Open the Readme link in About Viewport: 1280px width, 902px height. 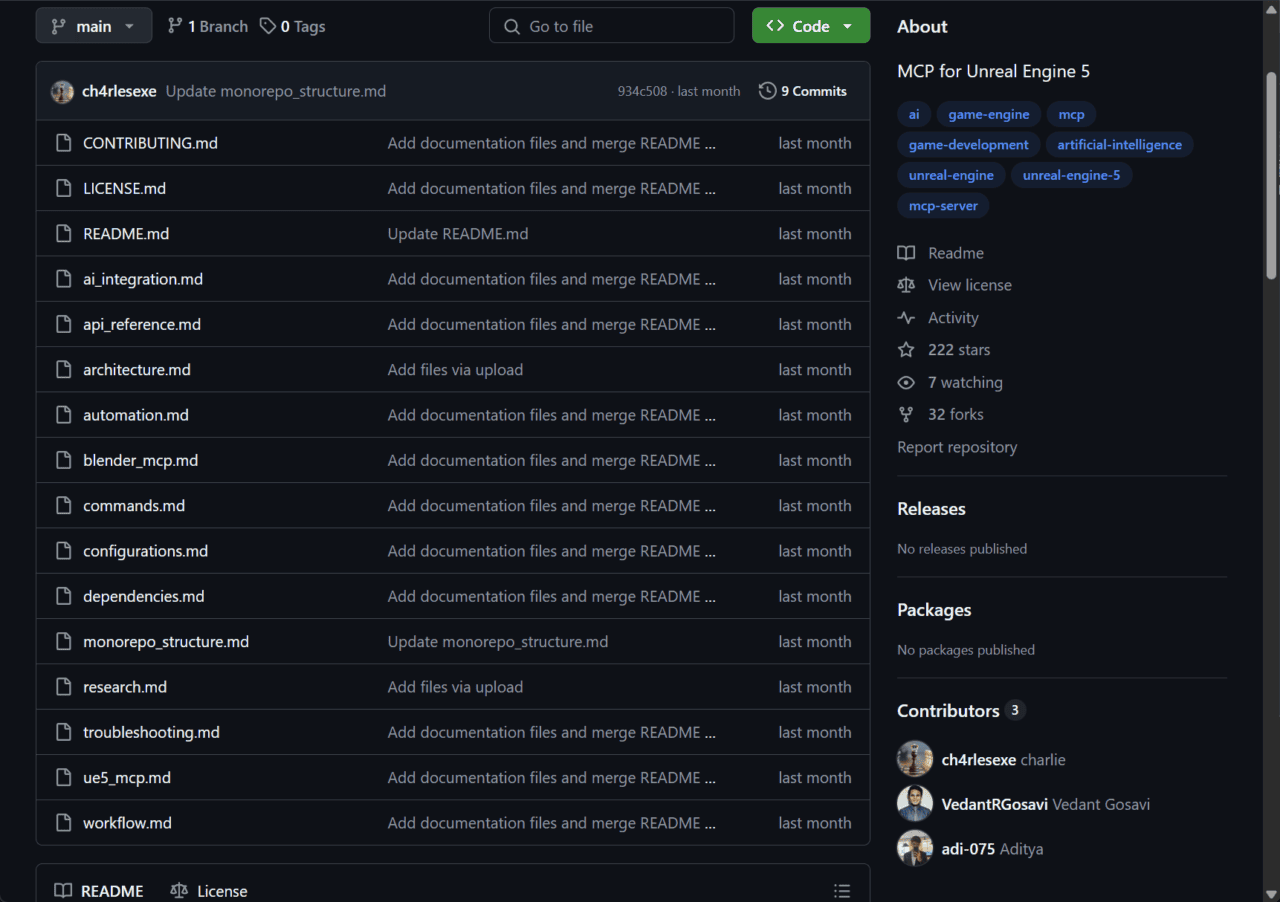[x=941, y=253]
